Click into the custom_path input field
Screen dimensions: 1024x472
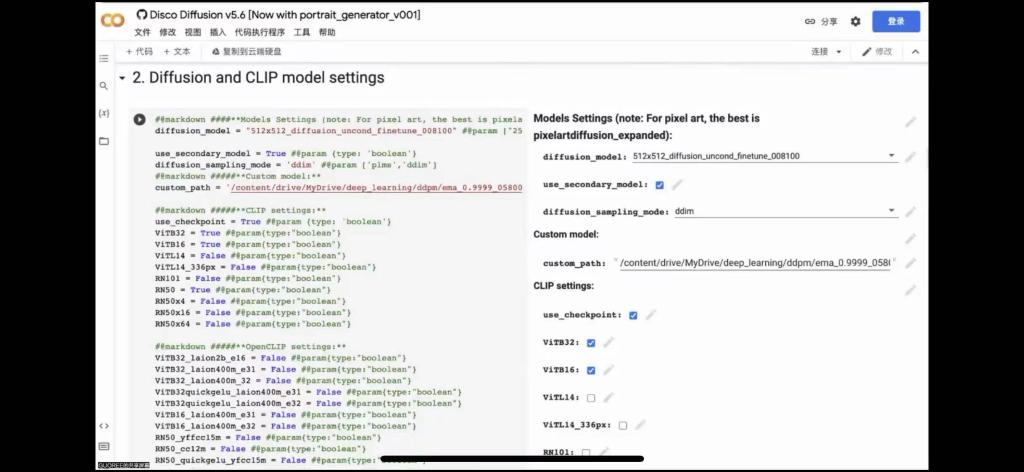coord(754,263)
